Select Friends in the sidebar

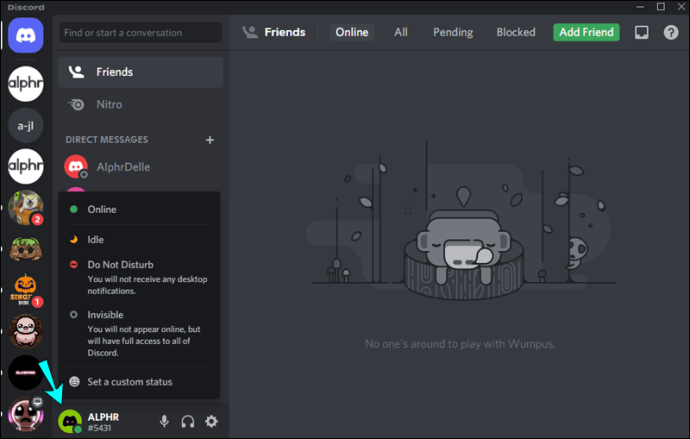coord(140,72)
